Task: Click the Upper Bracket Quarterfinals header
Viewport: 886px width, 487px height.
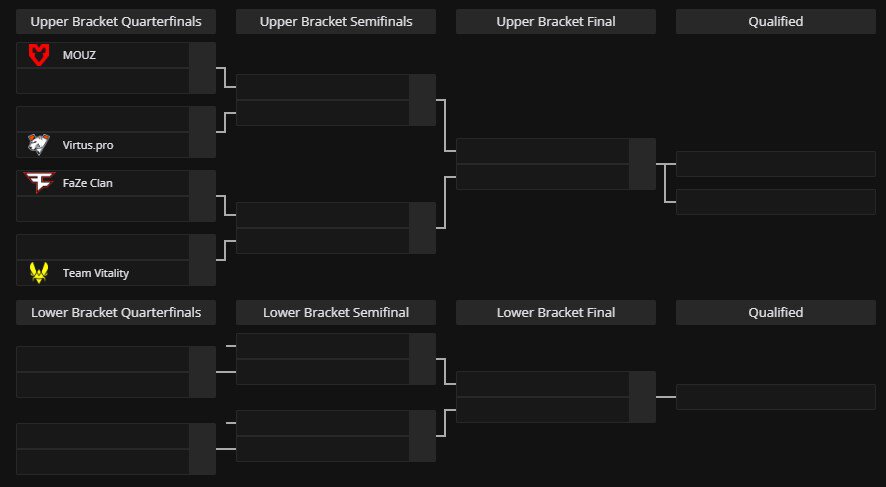Action: coord(116,21)
